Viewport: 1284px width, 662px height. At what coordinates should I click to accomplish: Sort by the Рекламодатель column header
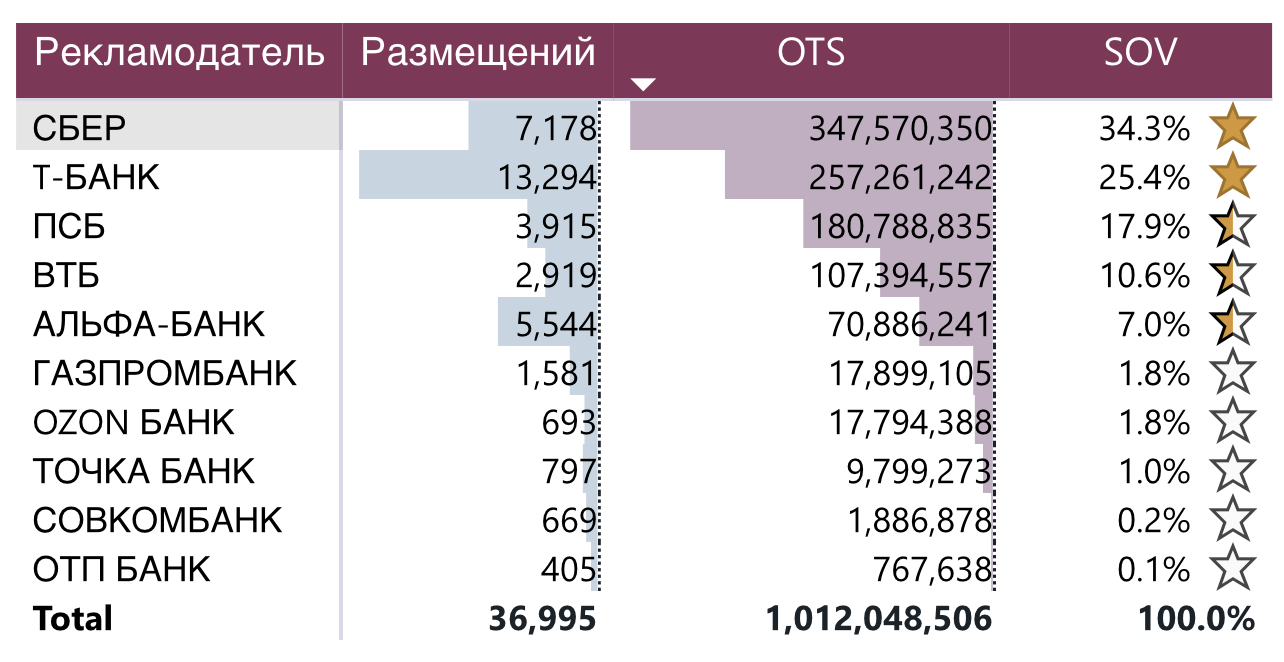180,52
